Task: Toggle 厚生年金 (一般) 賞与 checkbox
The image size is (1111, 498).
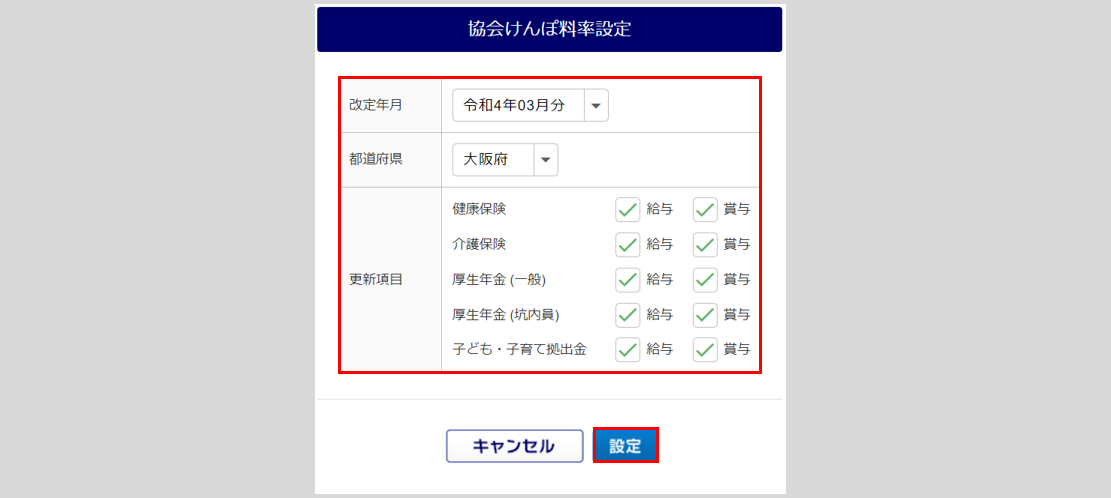Action: [706, 279]
